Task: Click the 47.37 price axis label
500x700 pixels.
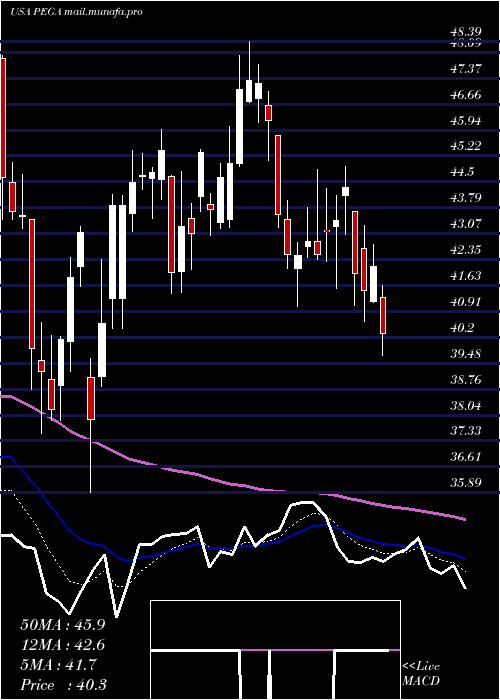Action: click(x=465, y=69)
